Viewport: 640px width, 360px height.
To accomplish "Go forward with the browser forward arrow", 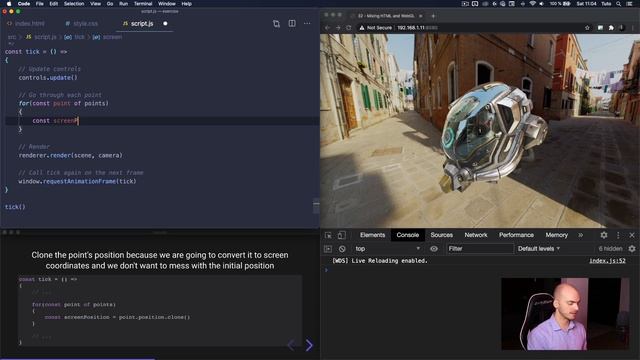I will tap(338, 28).
